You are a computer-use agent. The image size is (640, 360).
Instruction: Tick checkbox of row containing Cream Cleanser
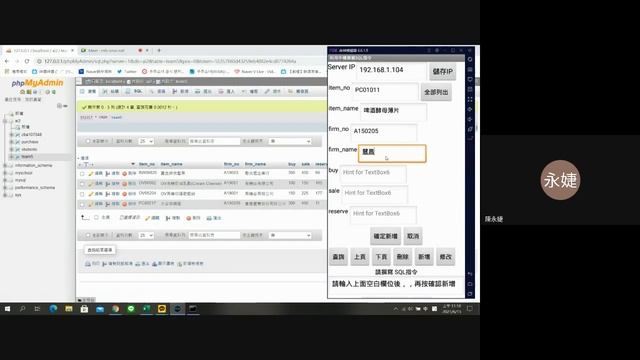[x=82, y=184]
